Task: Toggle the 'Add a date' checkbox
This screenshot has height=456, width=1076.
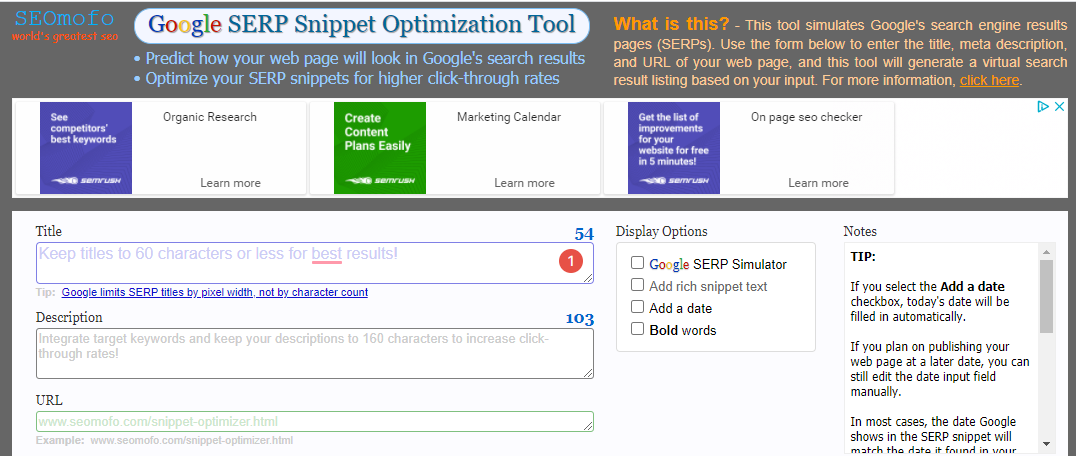Action: tap(637, 308)
